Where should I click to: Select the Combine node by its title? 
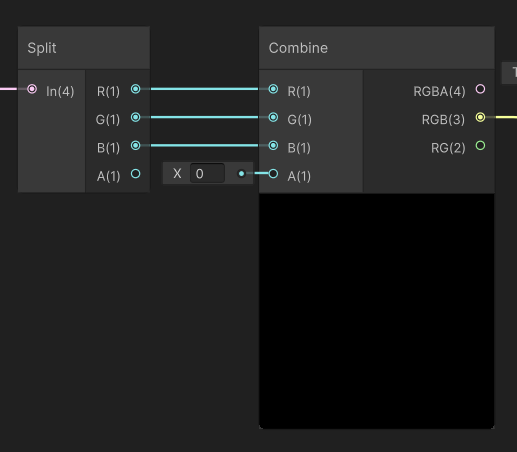coord(298,48)
